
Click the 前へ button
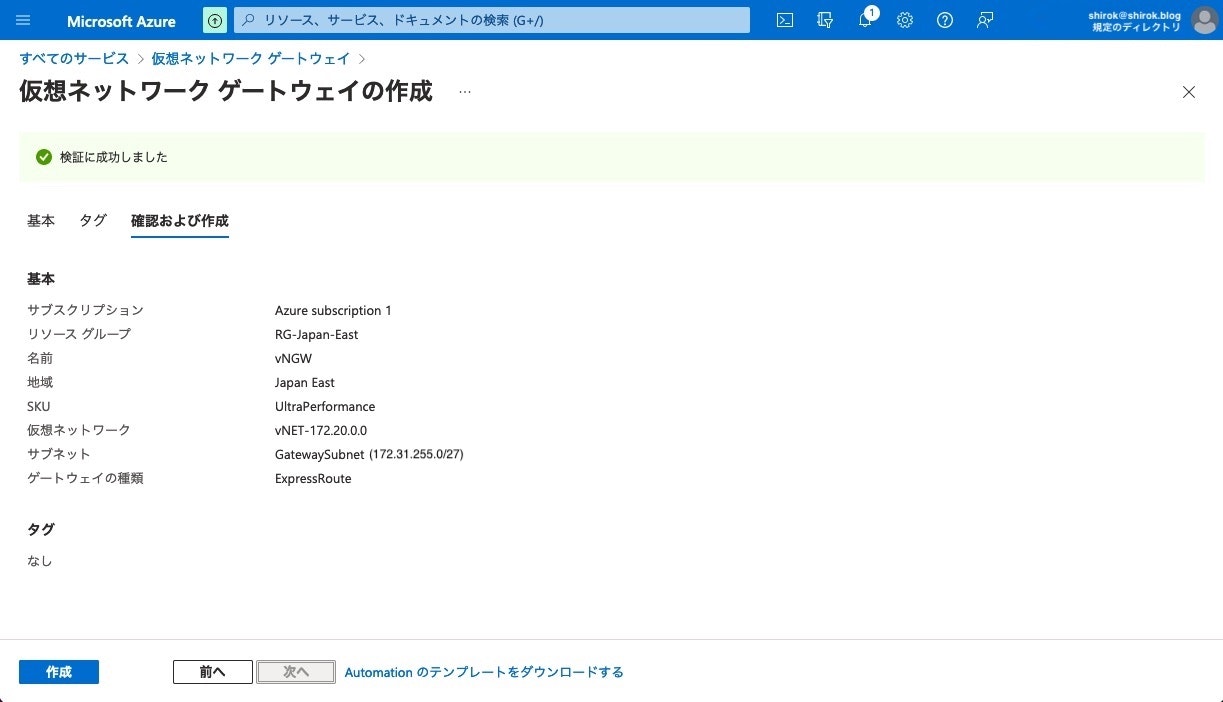click(213, 672)
